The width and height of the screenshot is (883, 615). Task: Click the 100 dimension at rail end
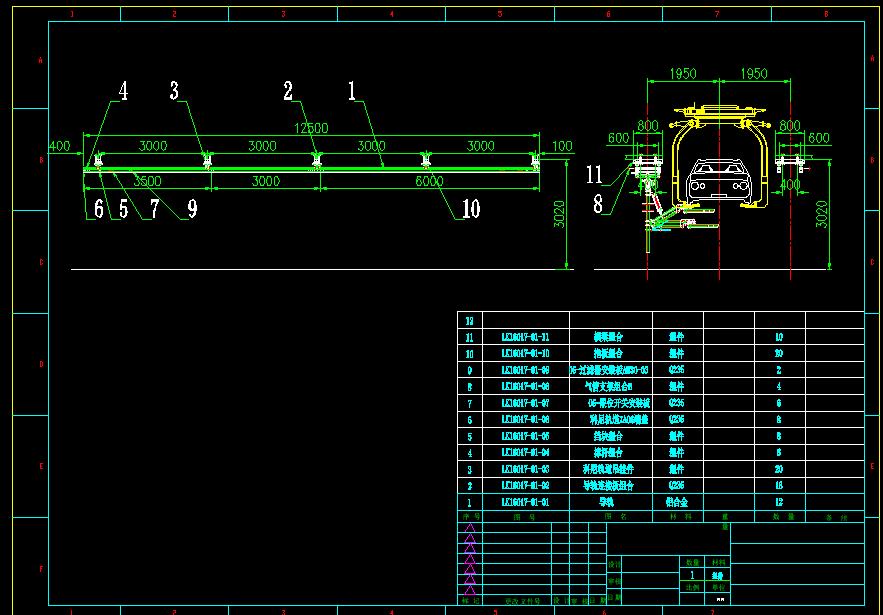(x=562, y=146)
